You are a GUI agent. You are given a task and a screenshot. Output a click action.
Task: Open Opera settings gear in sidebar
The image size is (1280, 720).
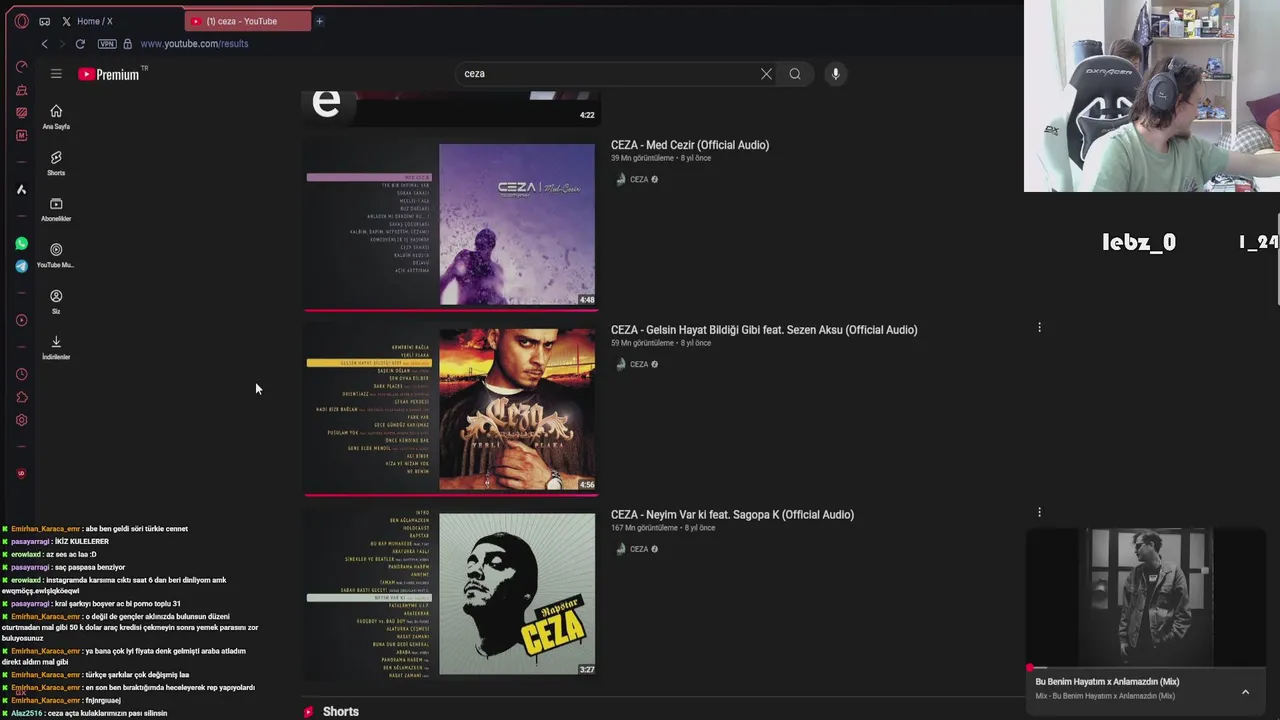21,420
